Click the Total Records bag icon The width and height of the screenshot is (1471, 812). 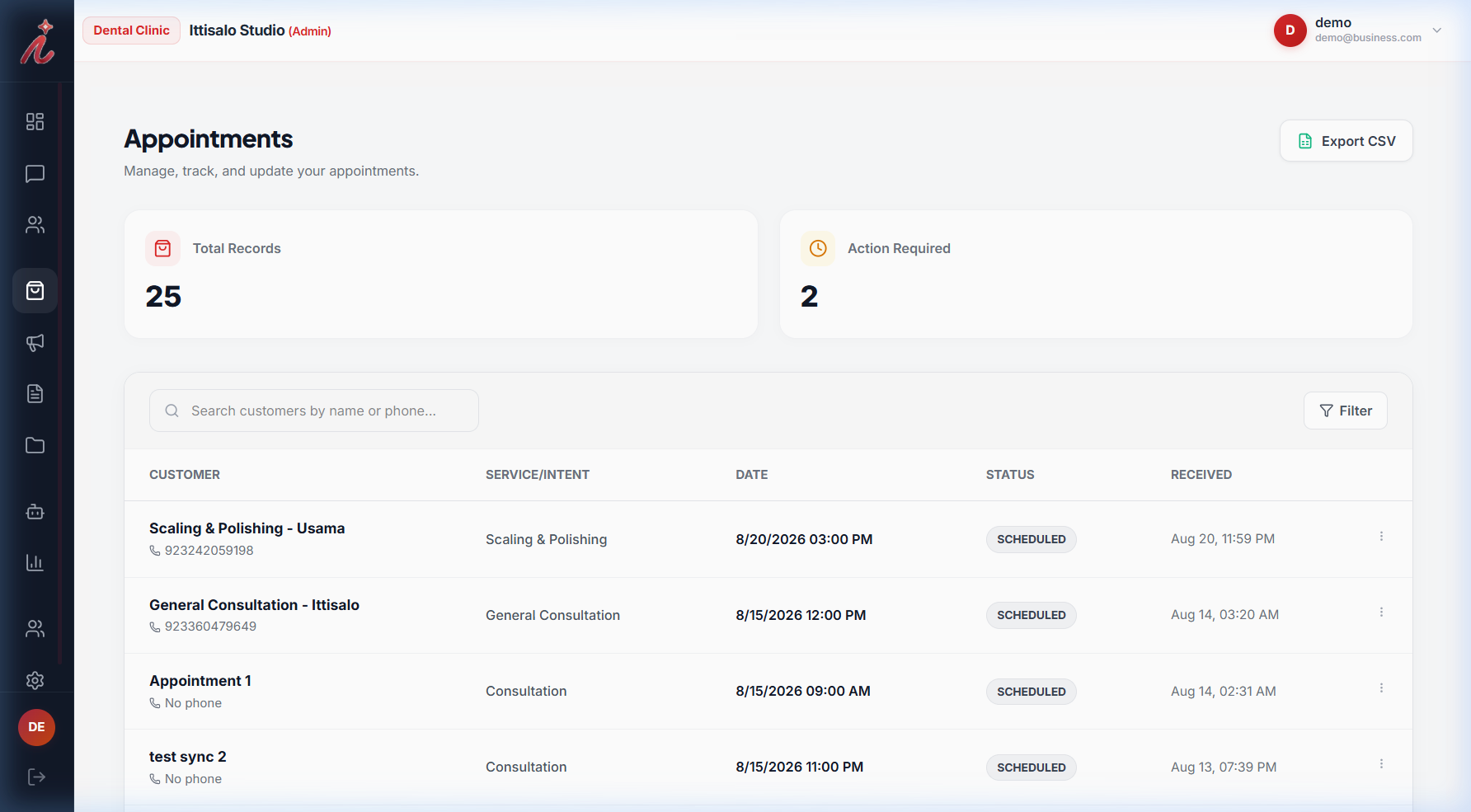click(162, 248)
